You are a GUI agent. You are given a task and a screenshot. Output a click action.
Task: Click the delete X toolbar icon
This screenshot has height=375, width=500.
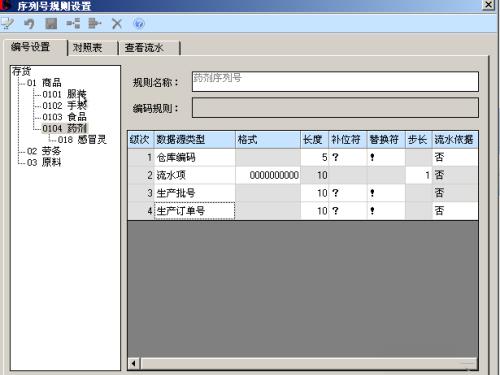point(117,24)
